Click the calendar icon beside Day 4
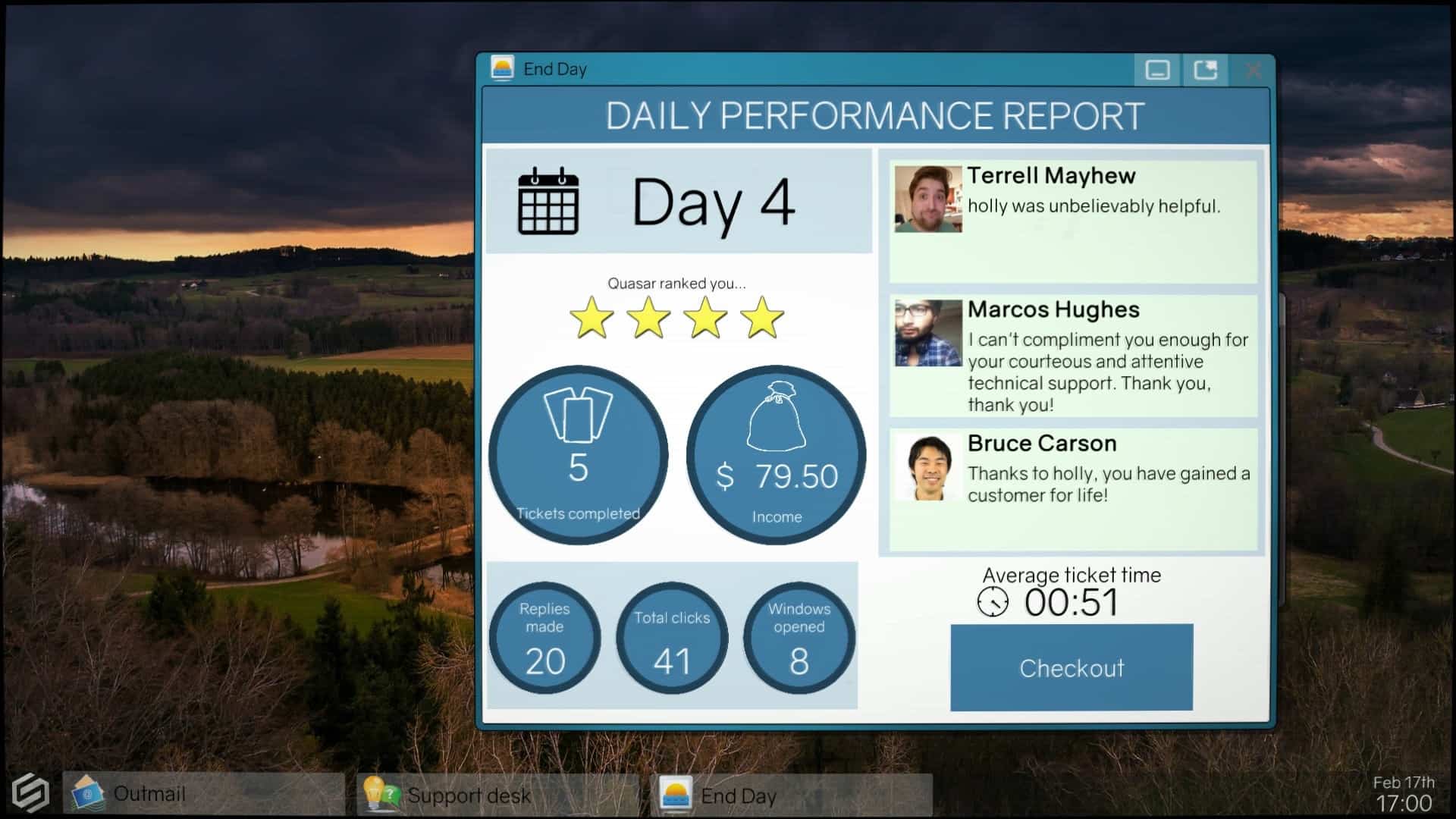Screen dimensions: 1456x819 tap(548, 201)
